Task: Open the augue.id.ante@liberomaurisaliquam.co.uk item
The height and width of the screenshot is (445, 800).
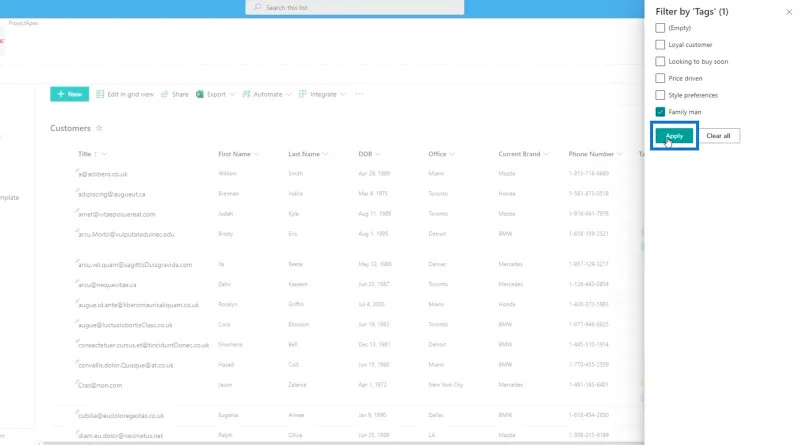Action: pyautogui.click(x=138, y=305)
